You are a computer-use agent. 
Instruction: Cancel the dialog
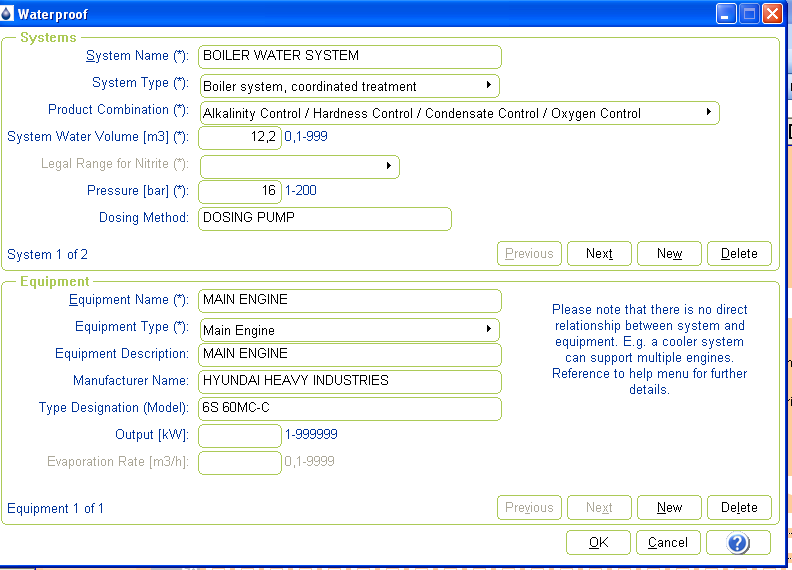click(668, 543)
